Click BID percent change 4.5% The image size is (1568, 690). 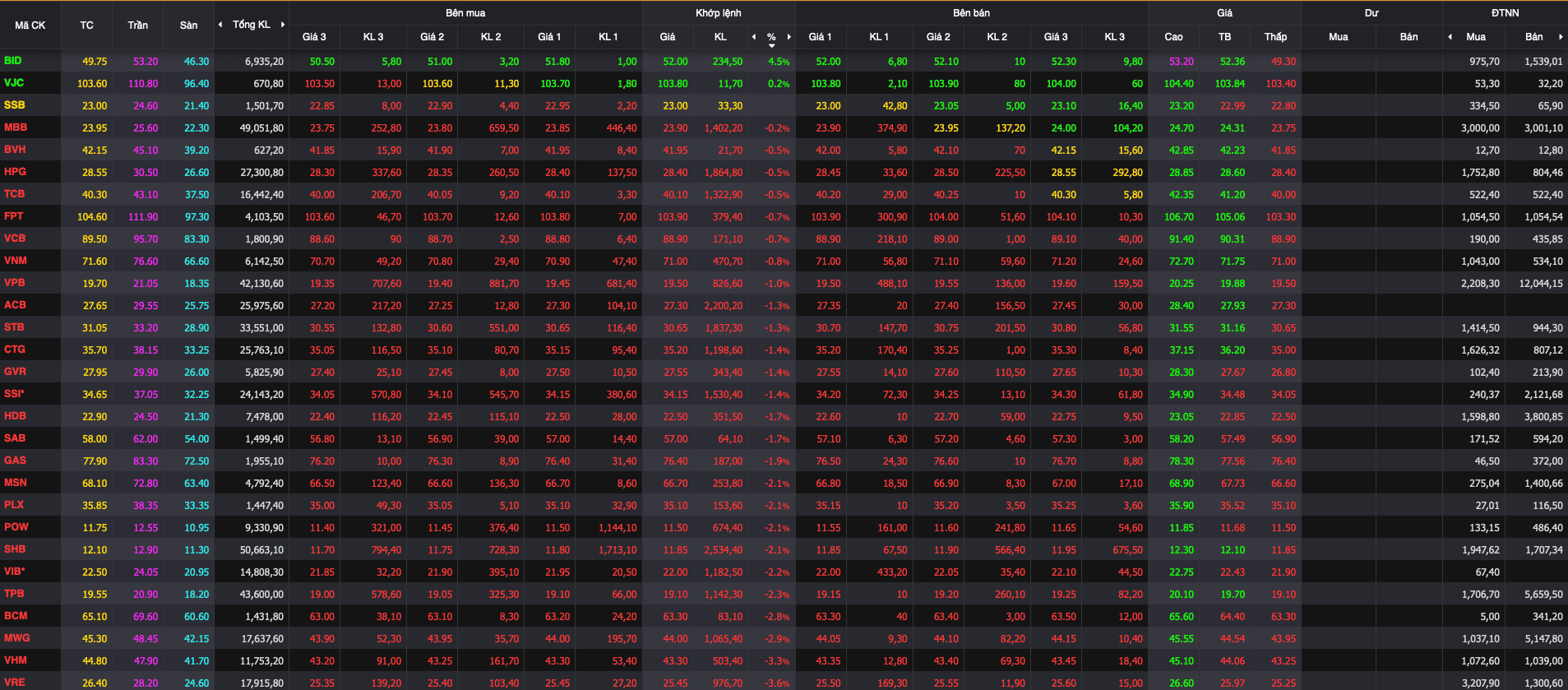coord(779,62)
